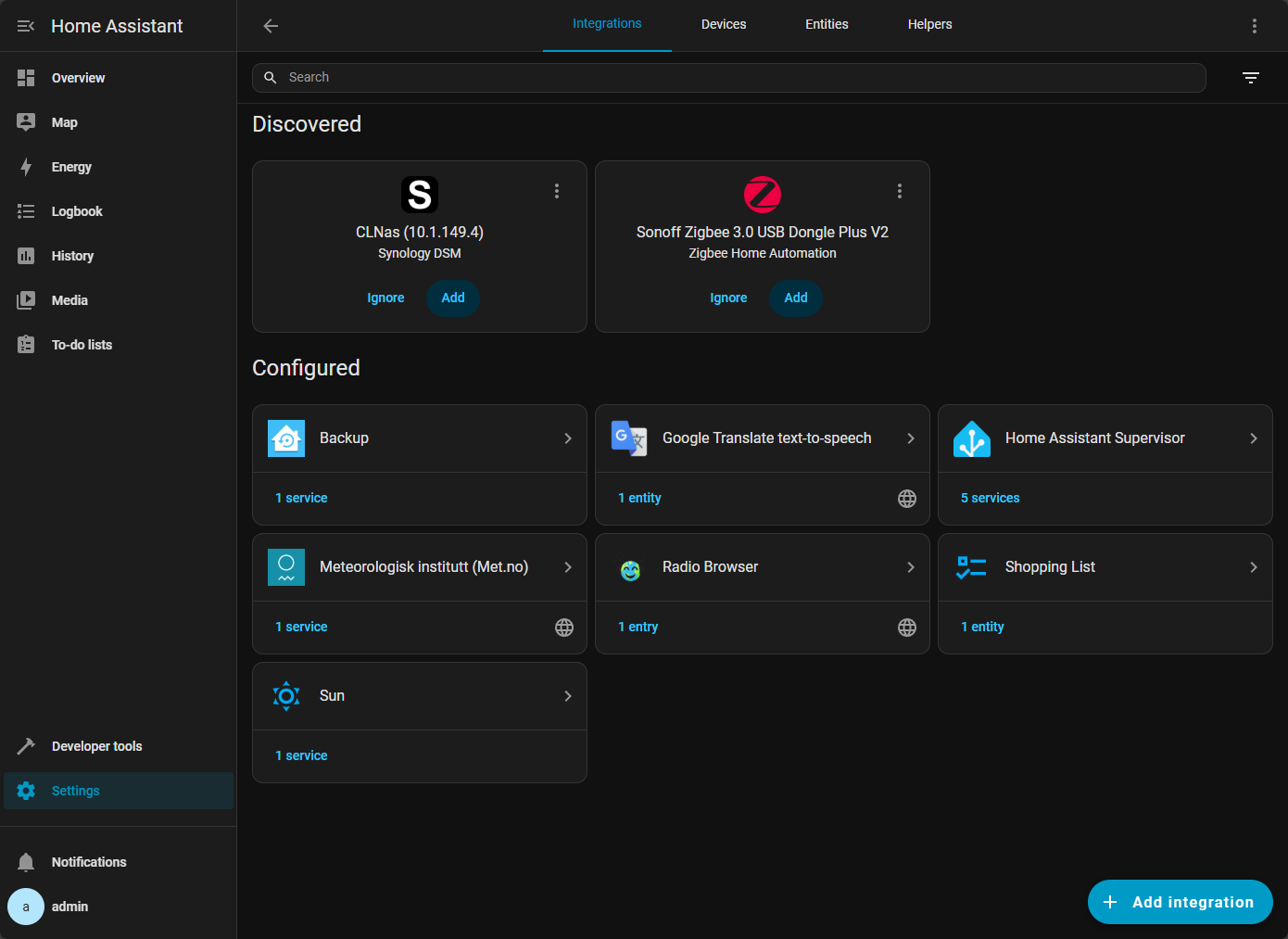Open three-dot menu on Sonoff Zigbee card
This screenshot has height=939, width=1288.
900,191
